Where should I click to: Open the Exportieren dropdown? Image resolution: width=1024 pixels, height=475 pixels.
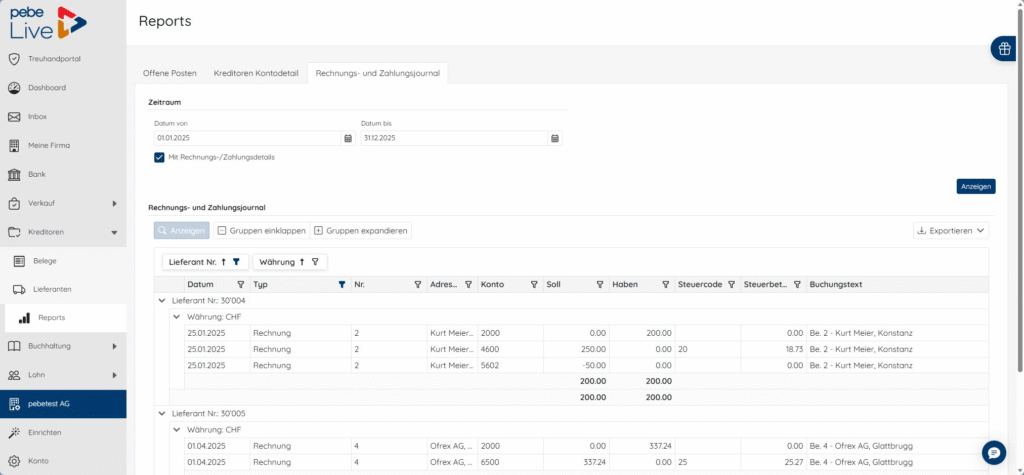click(951, 231)
